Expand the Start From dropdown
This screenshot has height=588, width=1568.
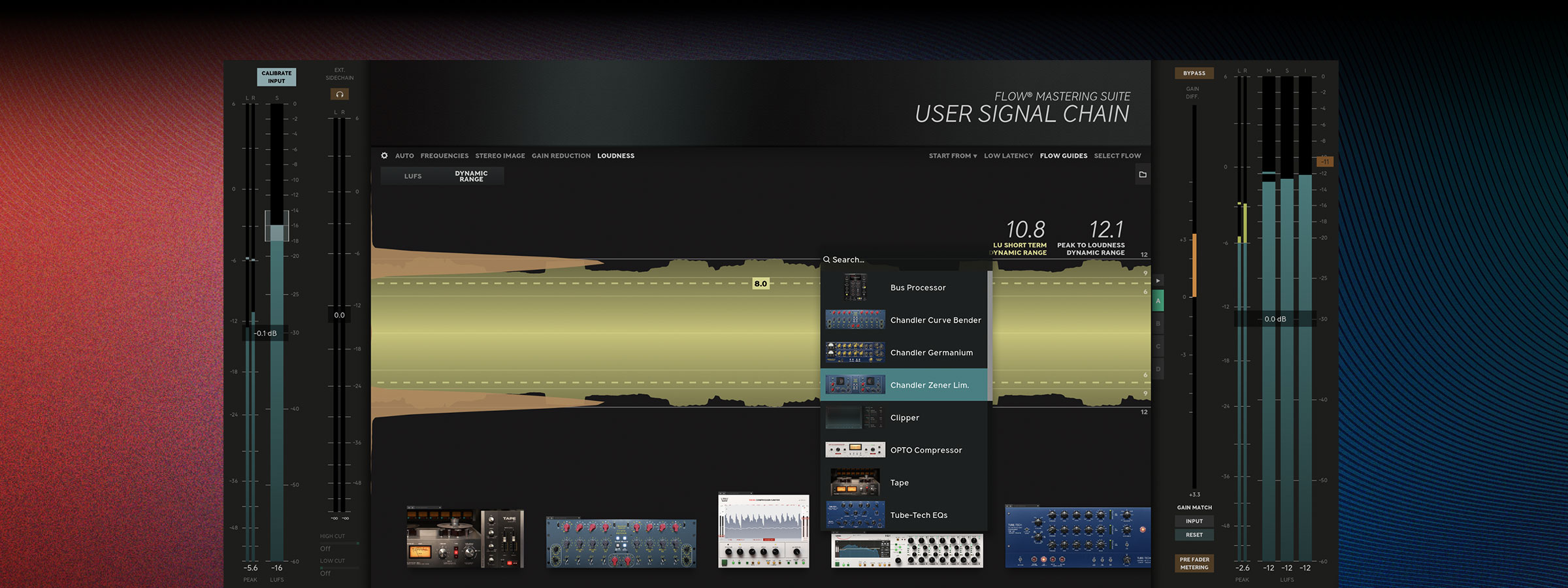953,155
